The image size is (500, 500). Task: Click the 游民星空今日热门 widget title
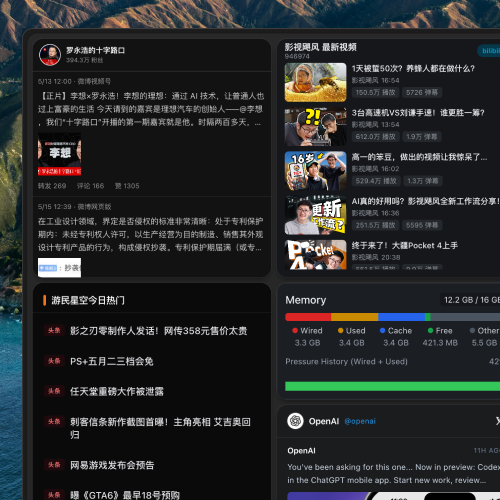pyautogui.click(x=88, y=300)
